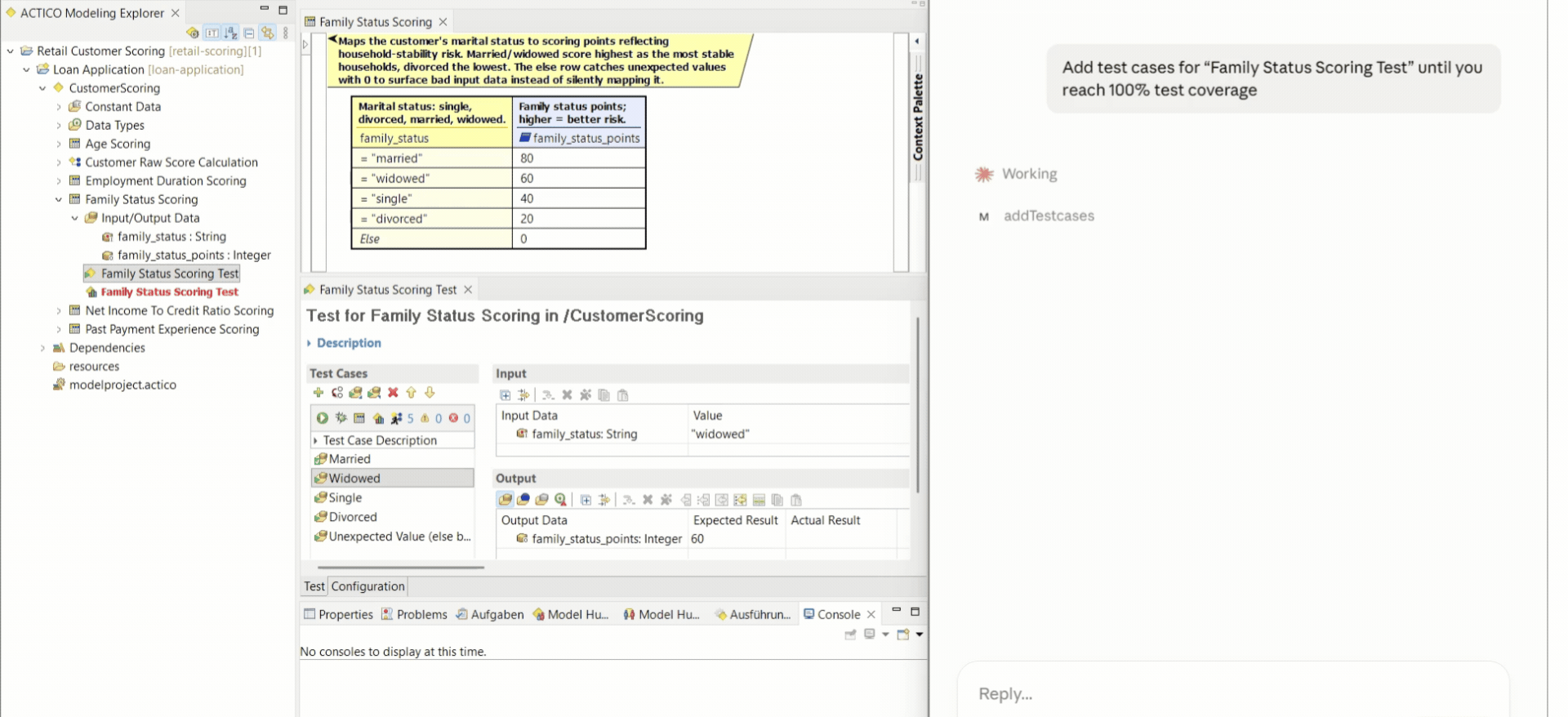The image size is (1568, 717).
Task: Click the display selected console icon
Action: [870, 635]
